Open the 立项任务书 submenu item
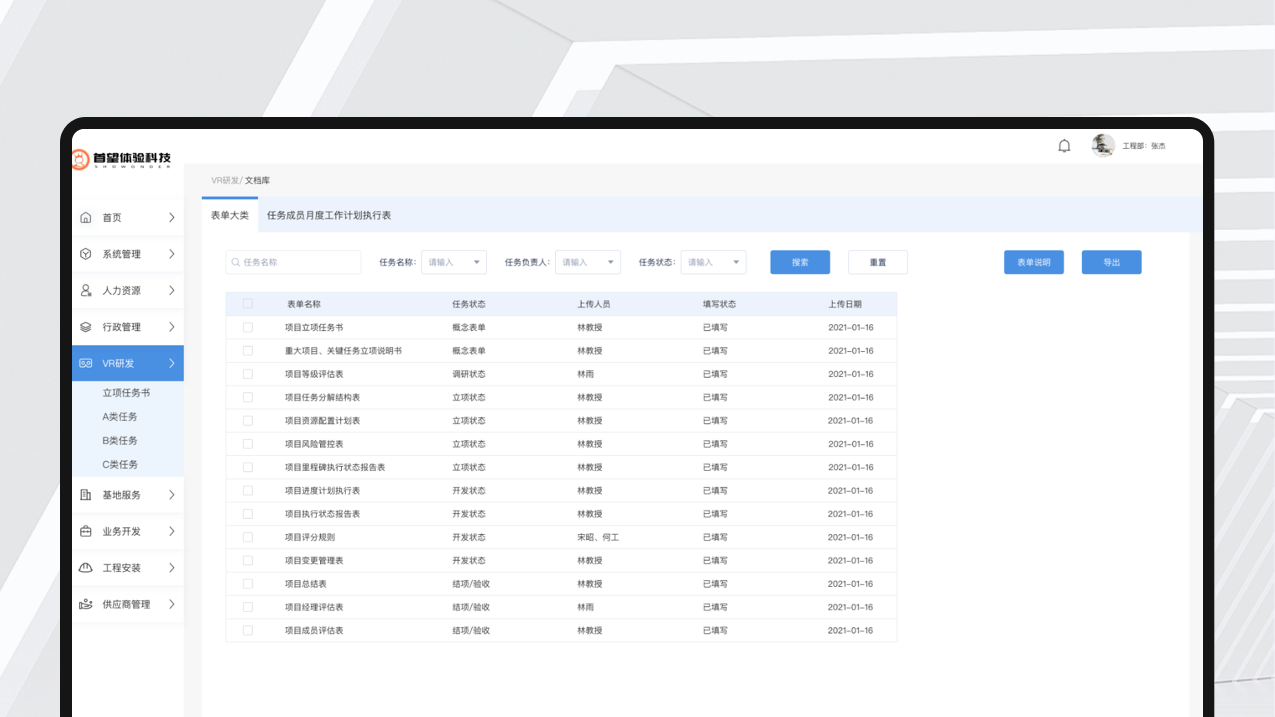Viewport: 1275px width, 717px height. [126, 393]
